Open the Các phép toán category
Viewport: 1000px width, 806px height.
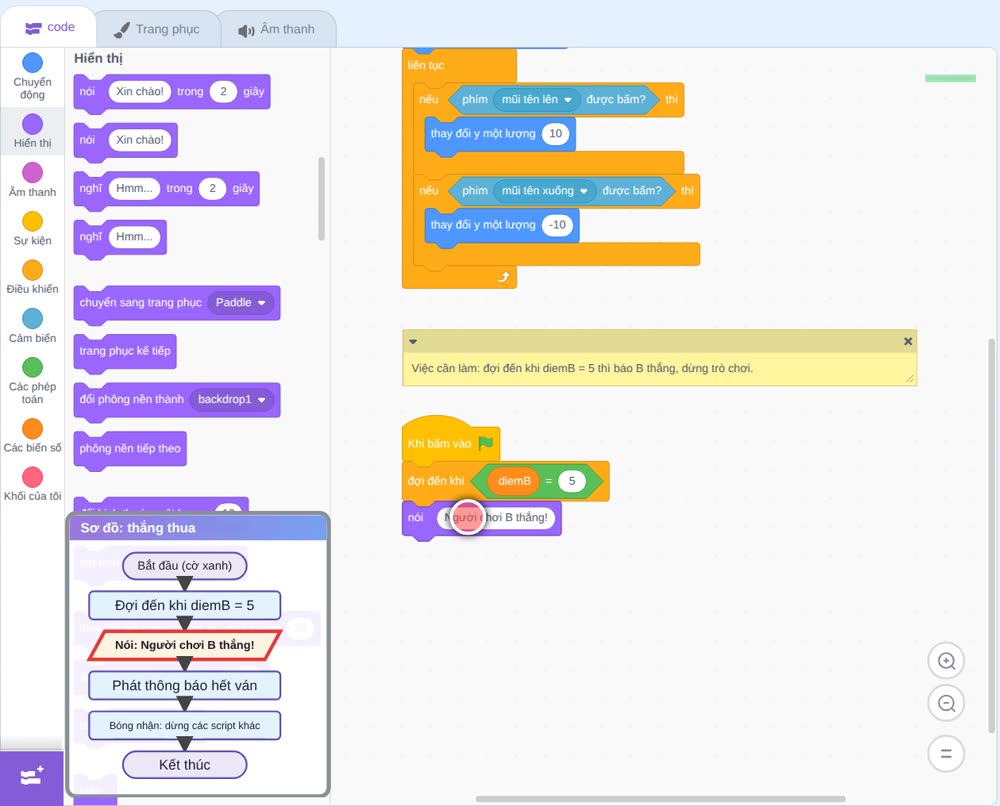pyautogui.click(x=33, y=381)
